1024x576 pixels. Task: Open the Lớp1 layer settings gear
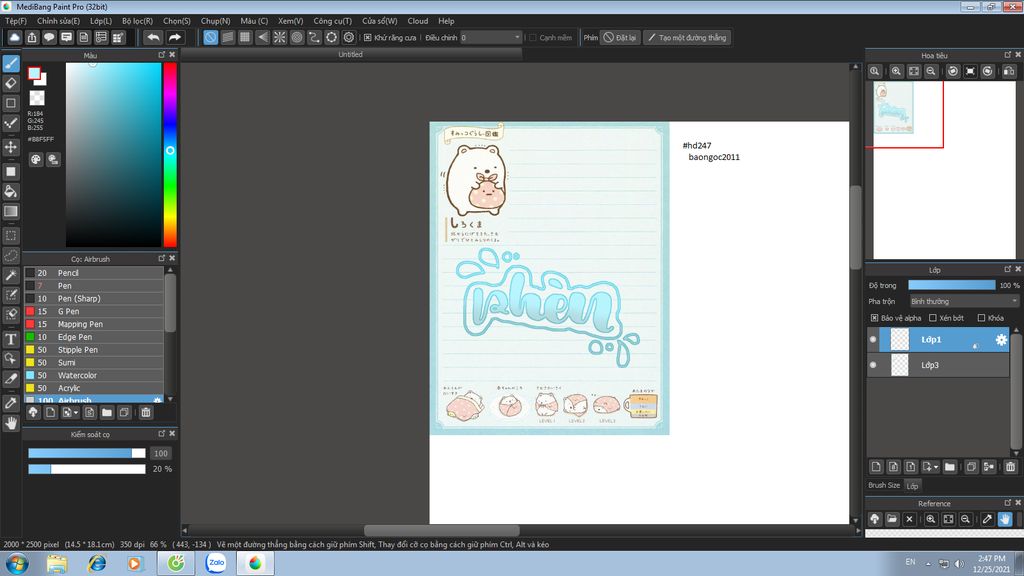(x=1000, y=340)
